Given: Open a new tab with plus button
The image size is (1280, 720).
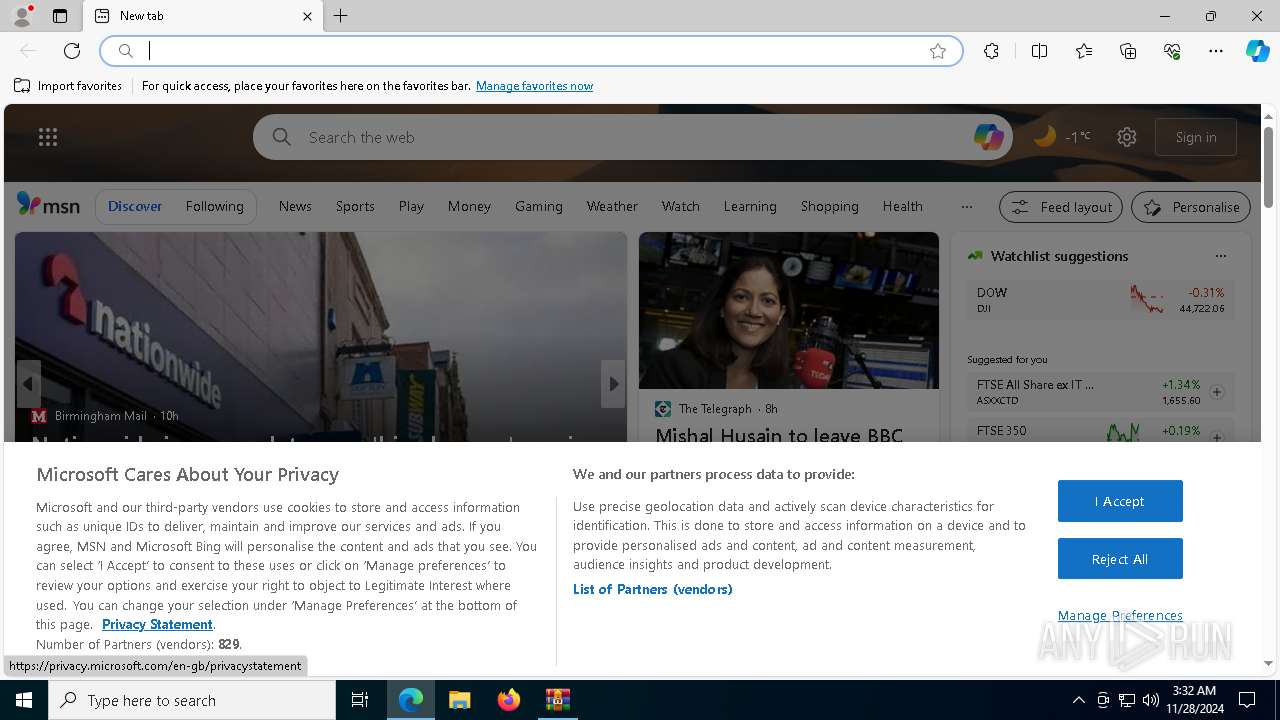Looking at the screenshot, I should coord(341,16).
